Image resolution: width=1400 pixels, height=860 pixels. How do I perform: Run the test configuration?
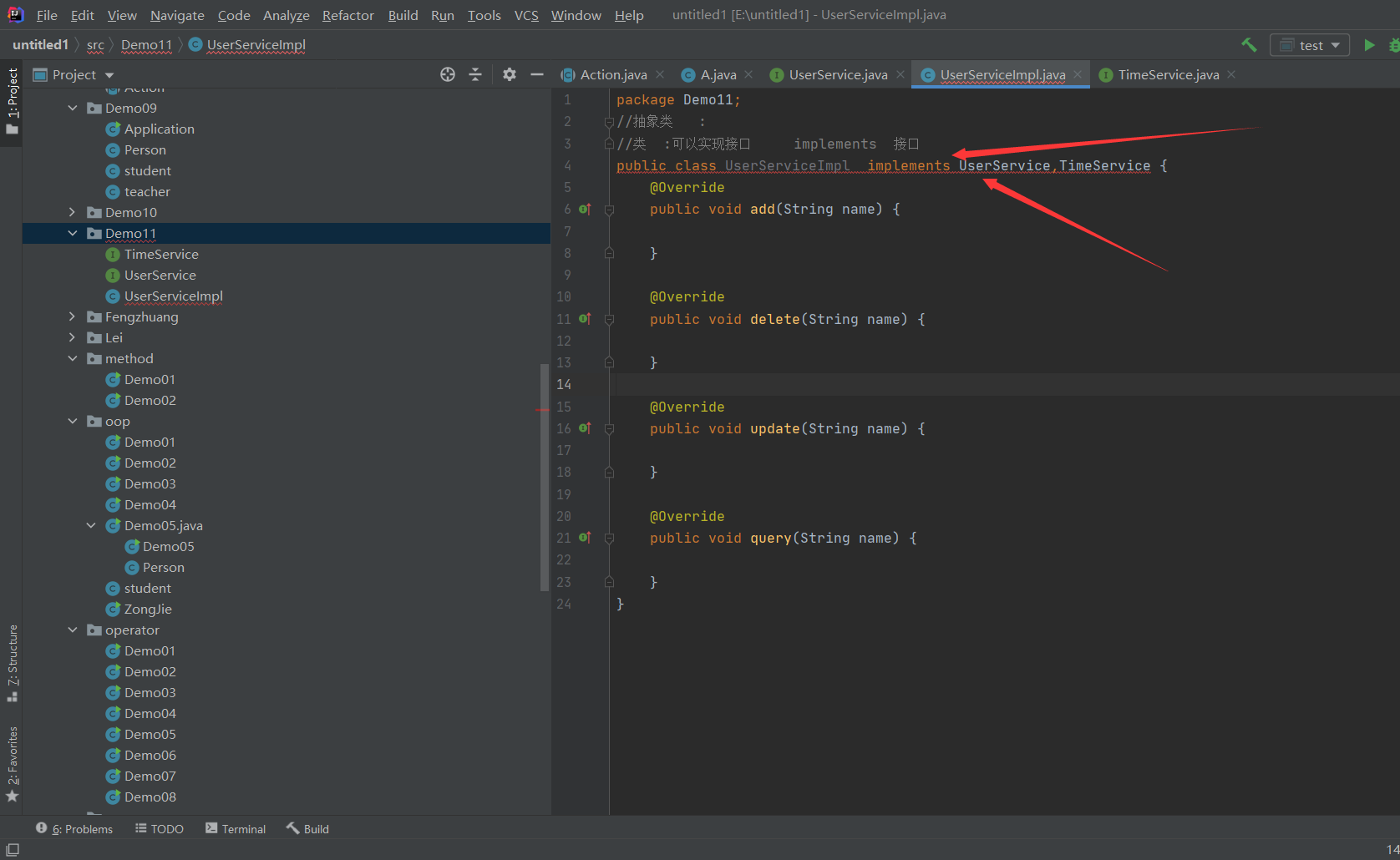tap(1369, 45)
